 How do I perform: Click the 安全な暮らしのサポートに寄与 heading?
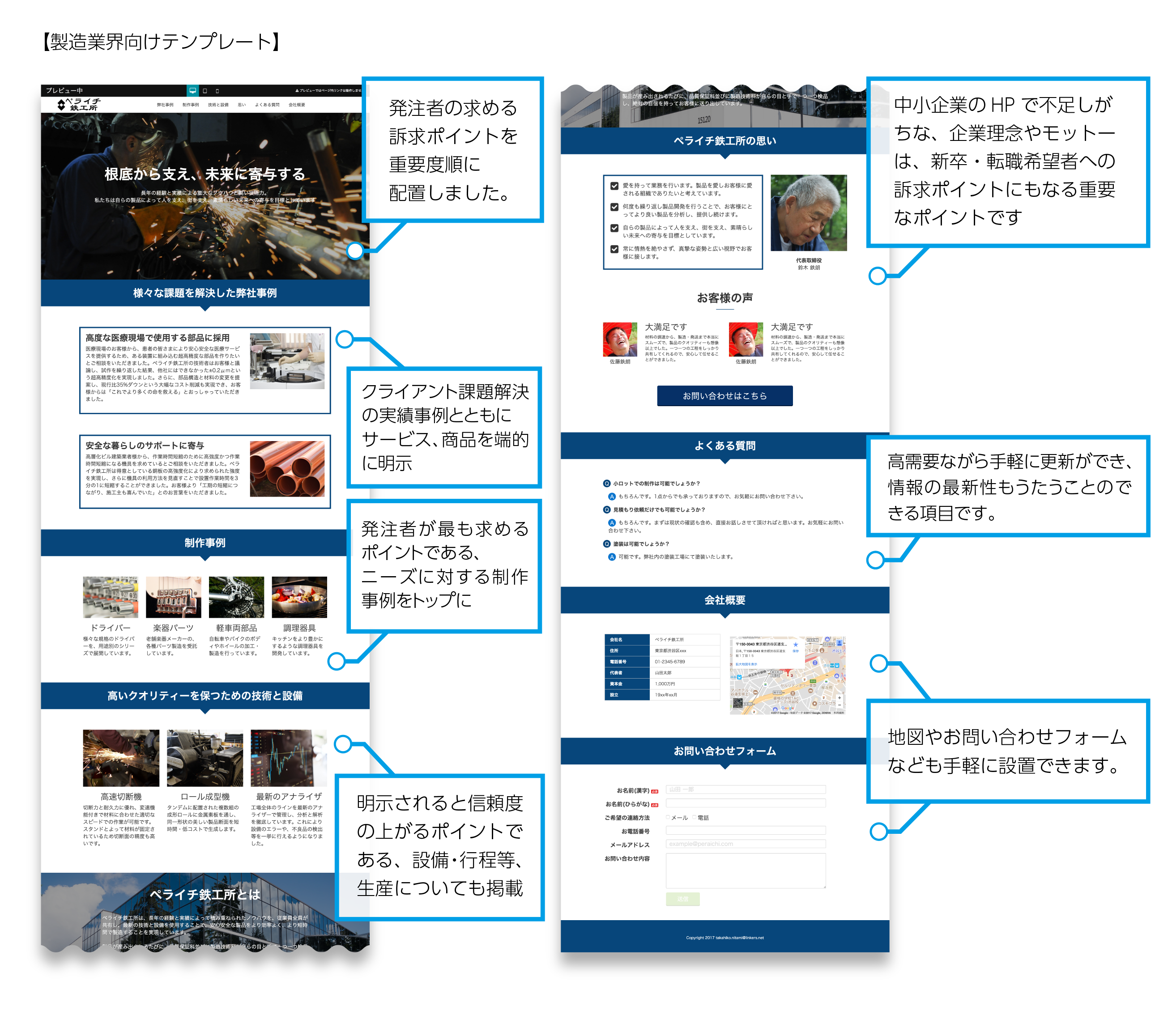tap(145, 445)
